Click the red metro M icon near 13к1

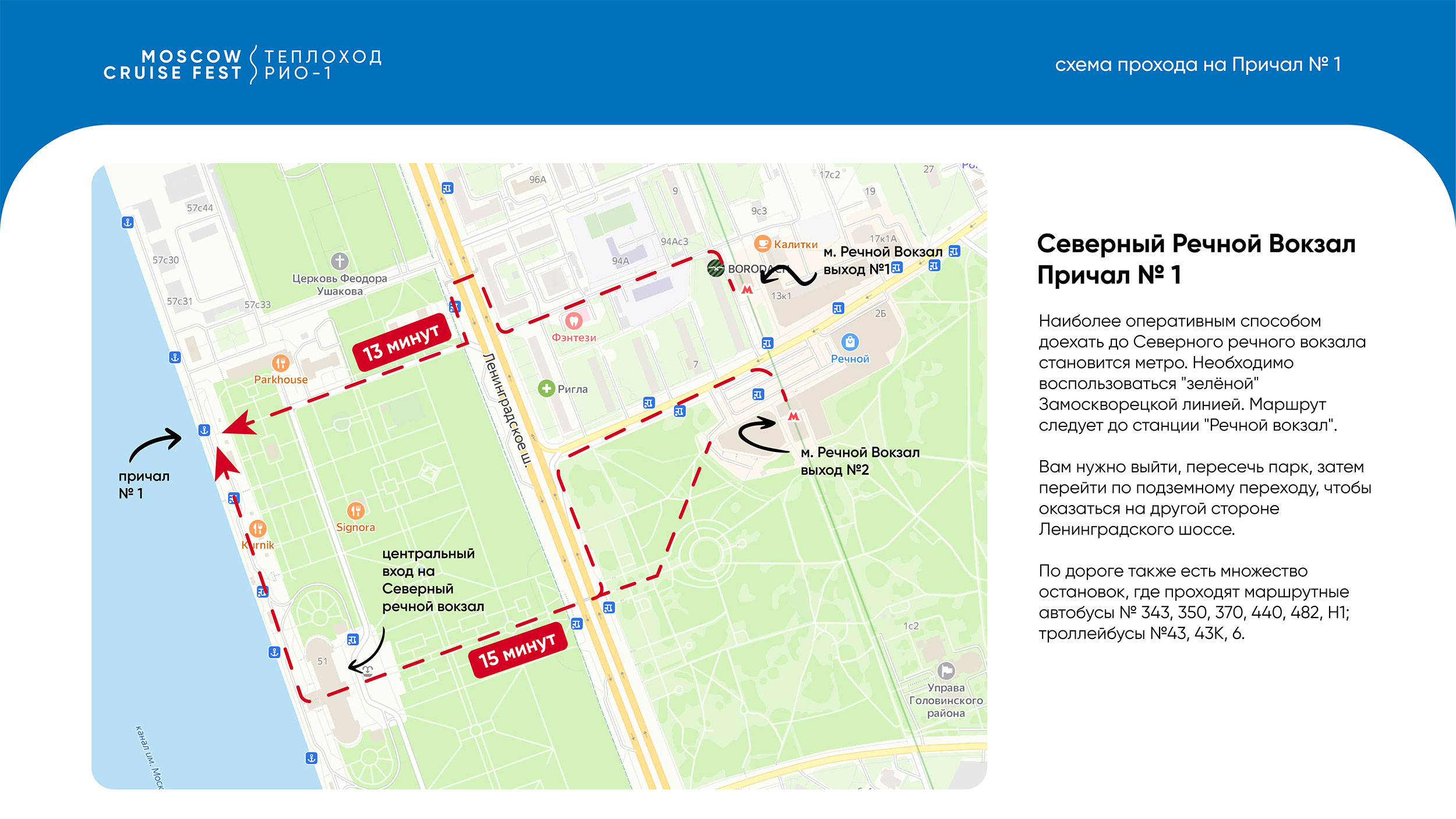coord(747,290)
